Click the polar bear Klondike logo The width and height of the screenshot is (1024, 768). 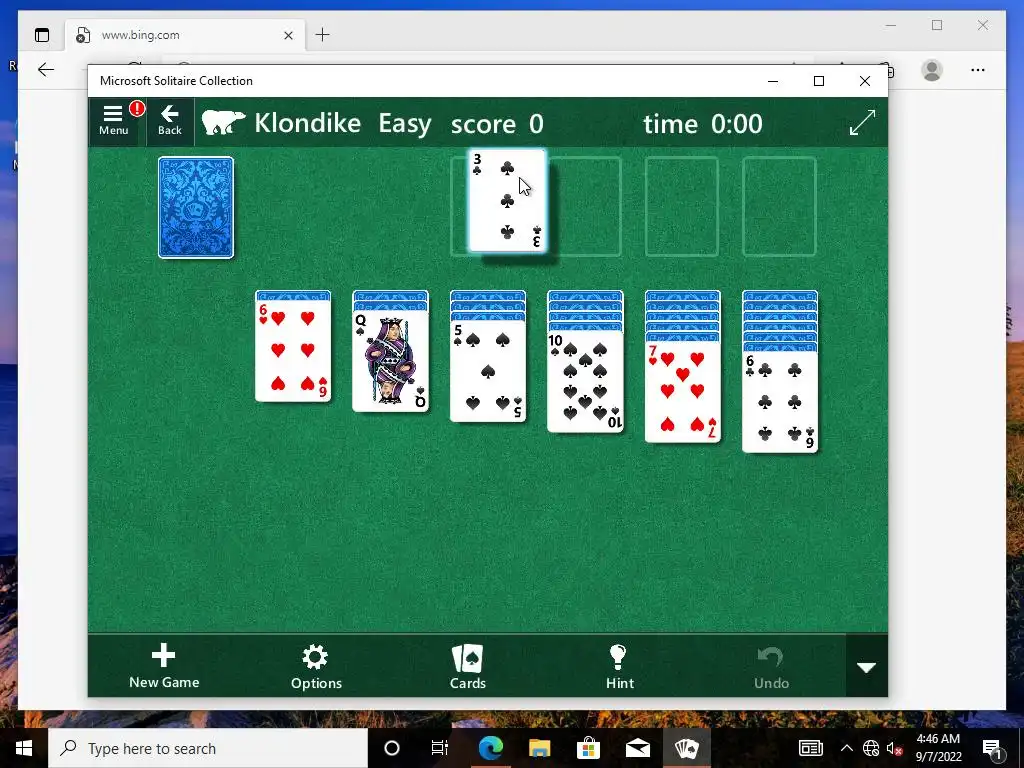(223, 122)
